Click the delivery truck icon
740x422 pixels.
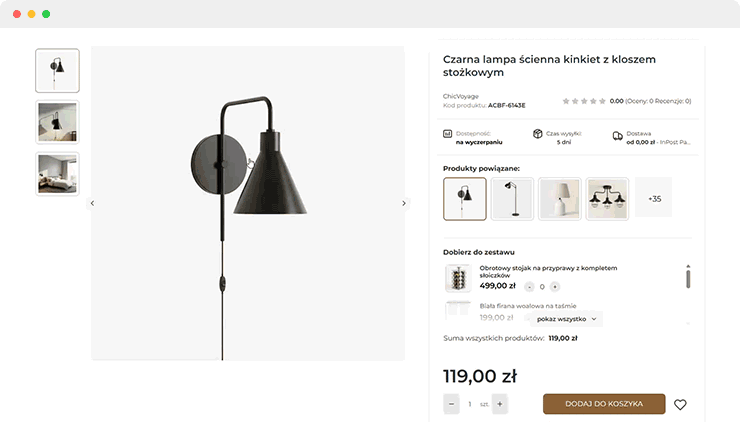click(x=618, y=133)
